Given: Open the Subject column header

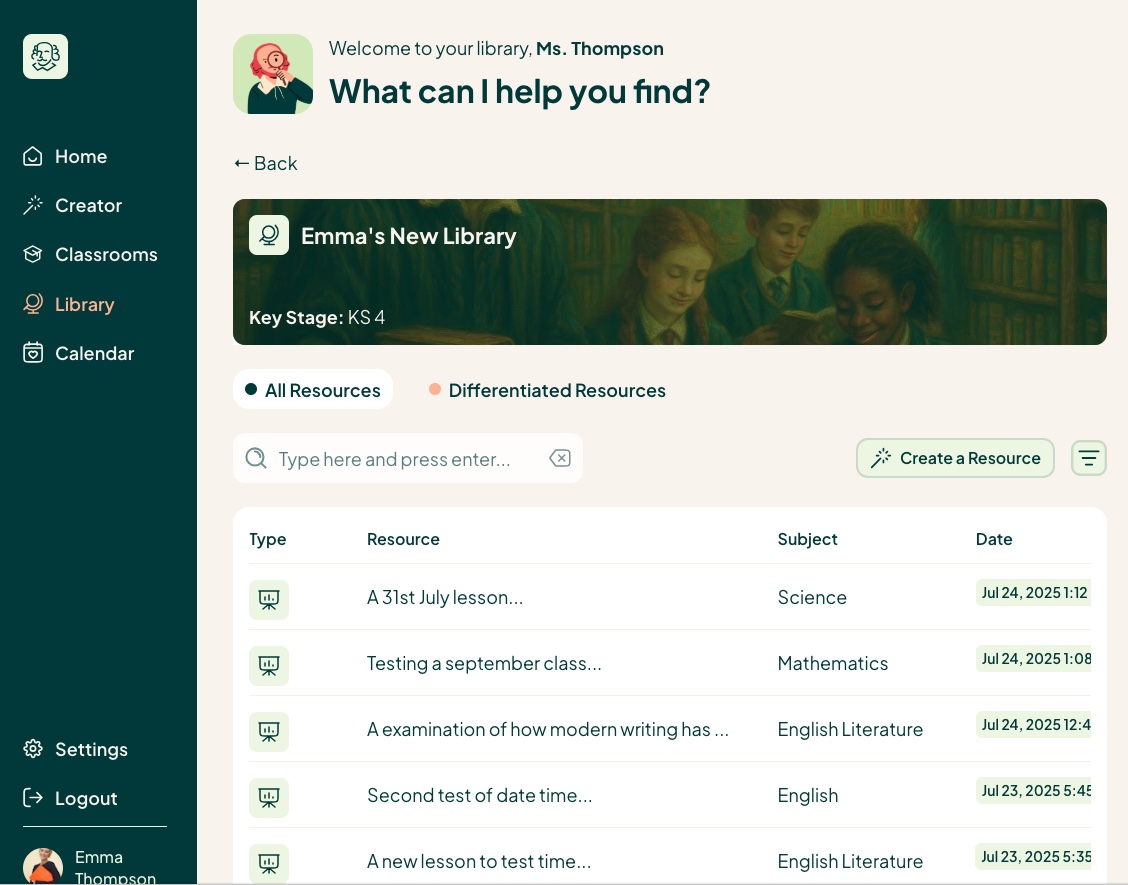Looking at the screenshot, I should pos(807,539).
